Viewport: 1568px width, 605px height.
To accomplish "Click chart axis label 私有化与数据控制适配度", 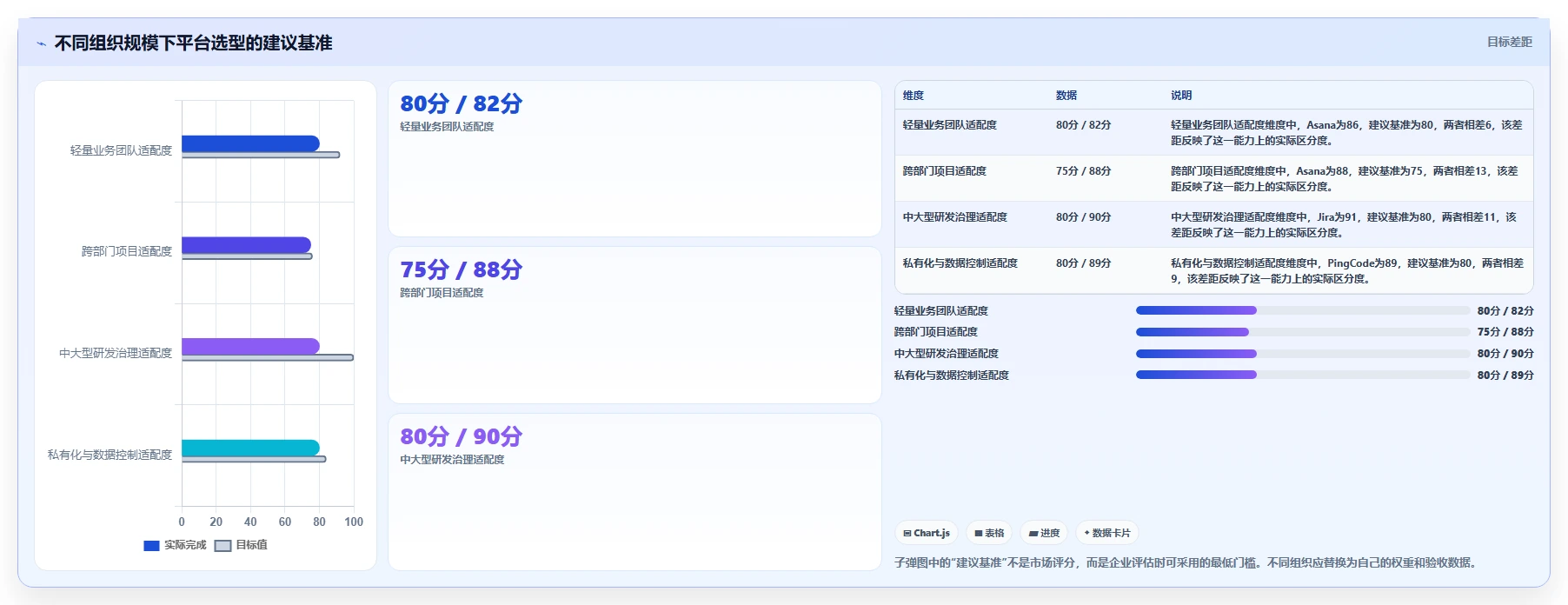I will 110,455.
